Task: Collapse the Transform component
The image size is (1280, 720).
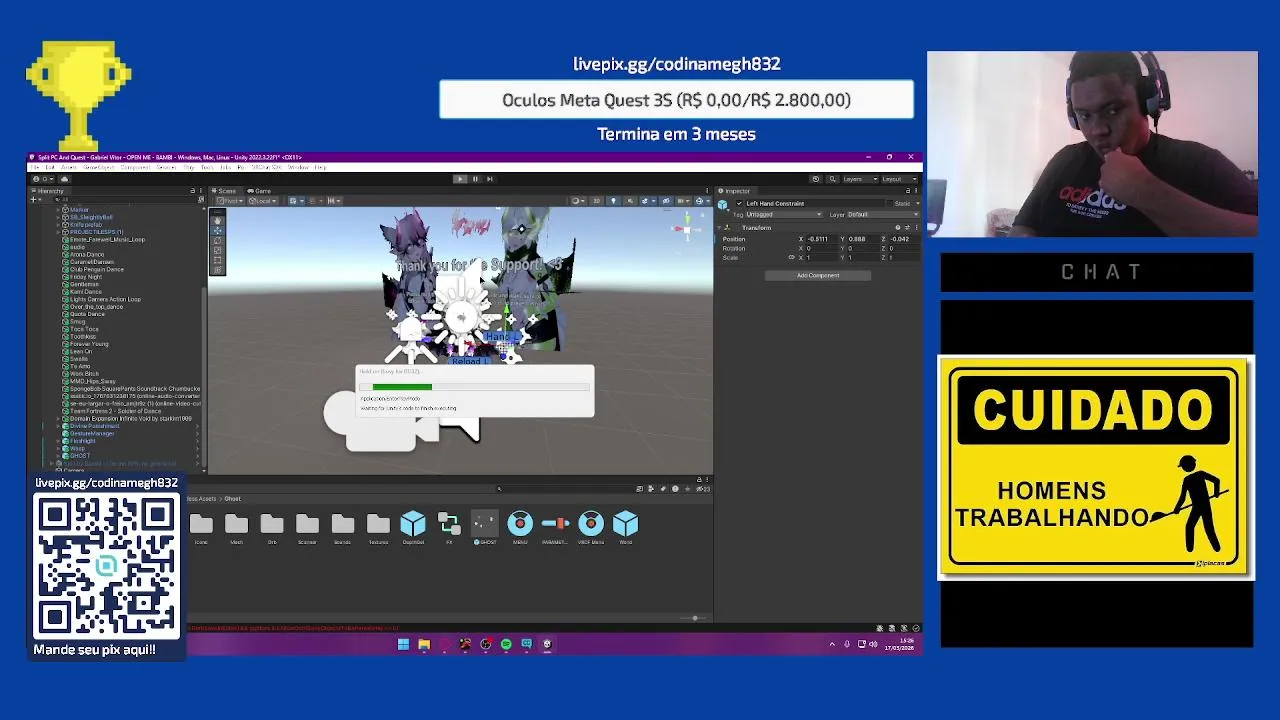Action: coord(719,228)
